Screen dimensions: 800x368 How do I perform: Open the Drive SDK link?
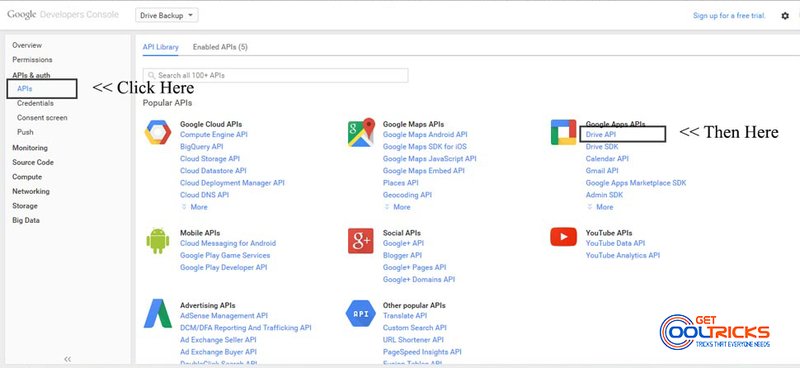tap(602, 146)
